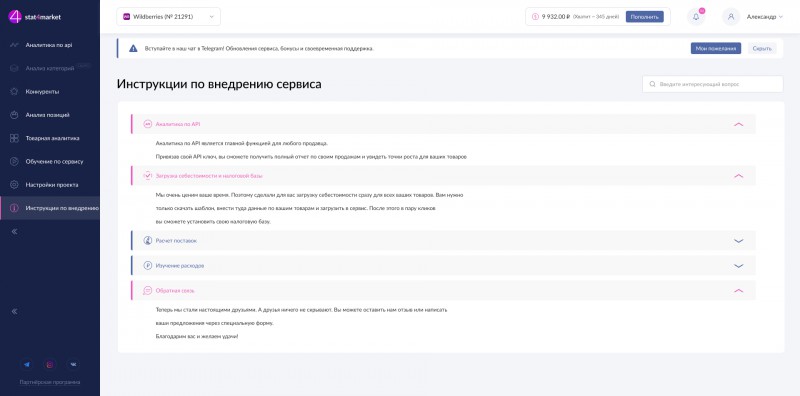Click the line Теперь мы стали настоящими друзьями
The height and width of the screenshot is (396, 800).
pyautogui.click(x=301, y=309)
